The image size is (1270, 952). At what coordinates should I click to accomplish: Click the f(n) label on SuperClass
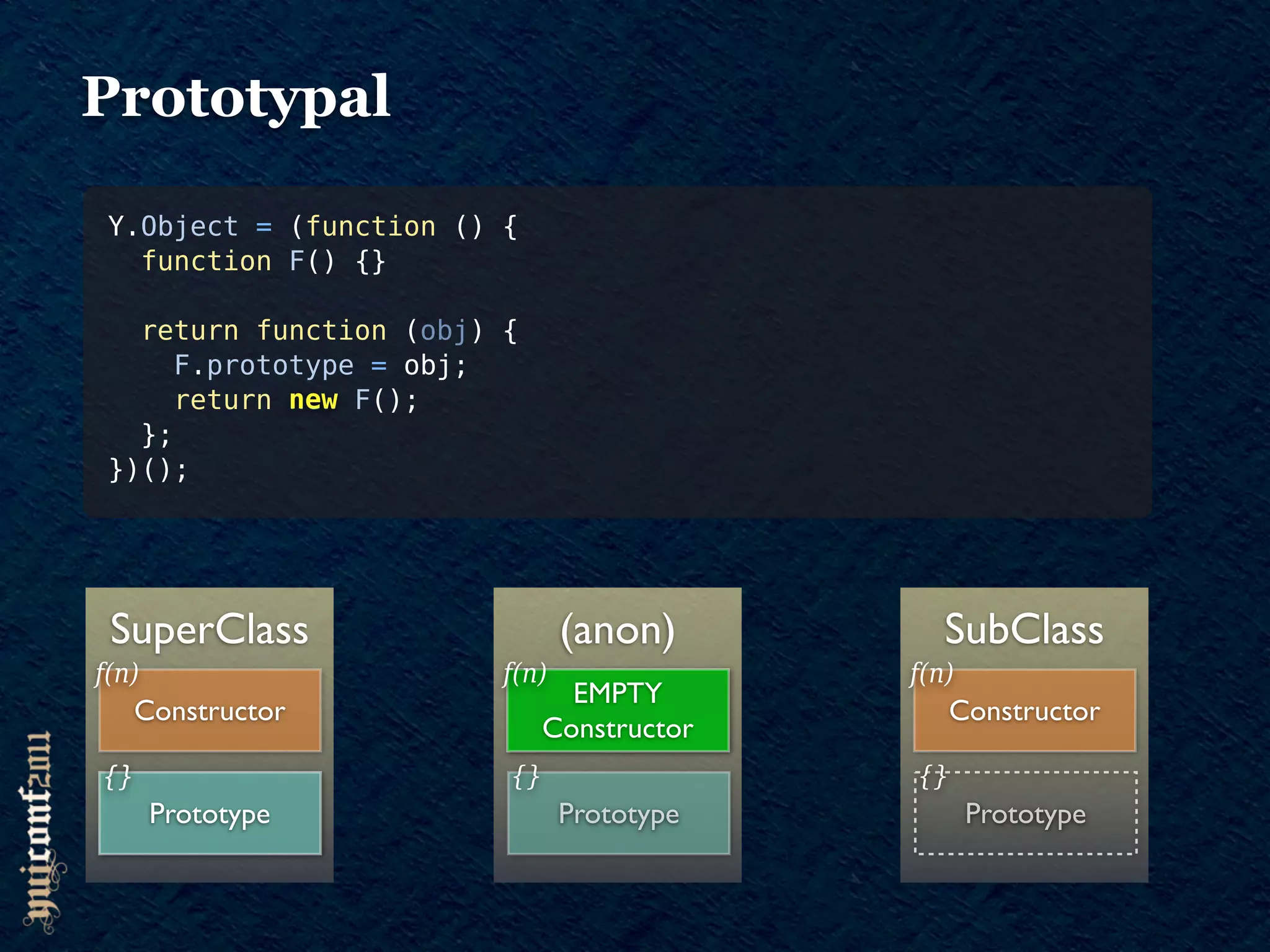117,673
